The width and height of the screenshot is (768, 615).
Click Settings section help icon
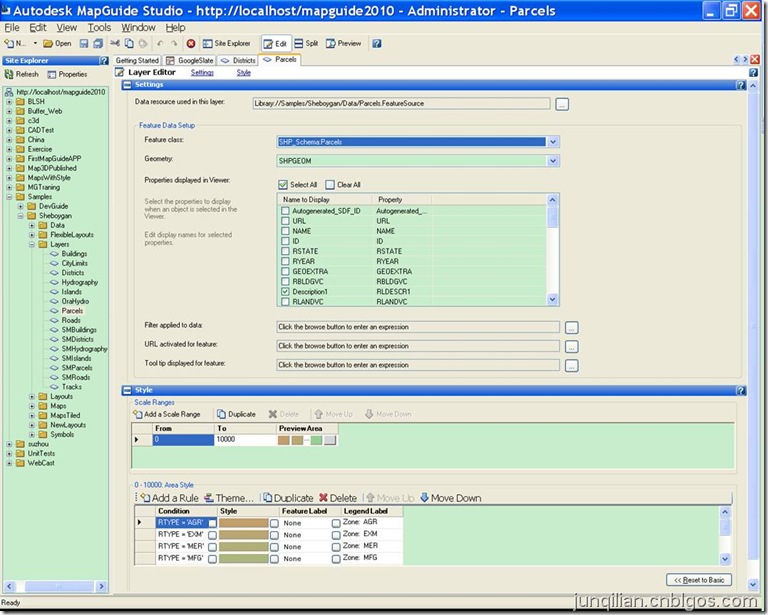point(741,85)
